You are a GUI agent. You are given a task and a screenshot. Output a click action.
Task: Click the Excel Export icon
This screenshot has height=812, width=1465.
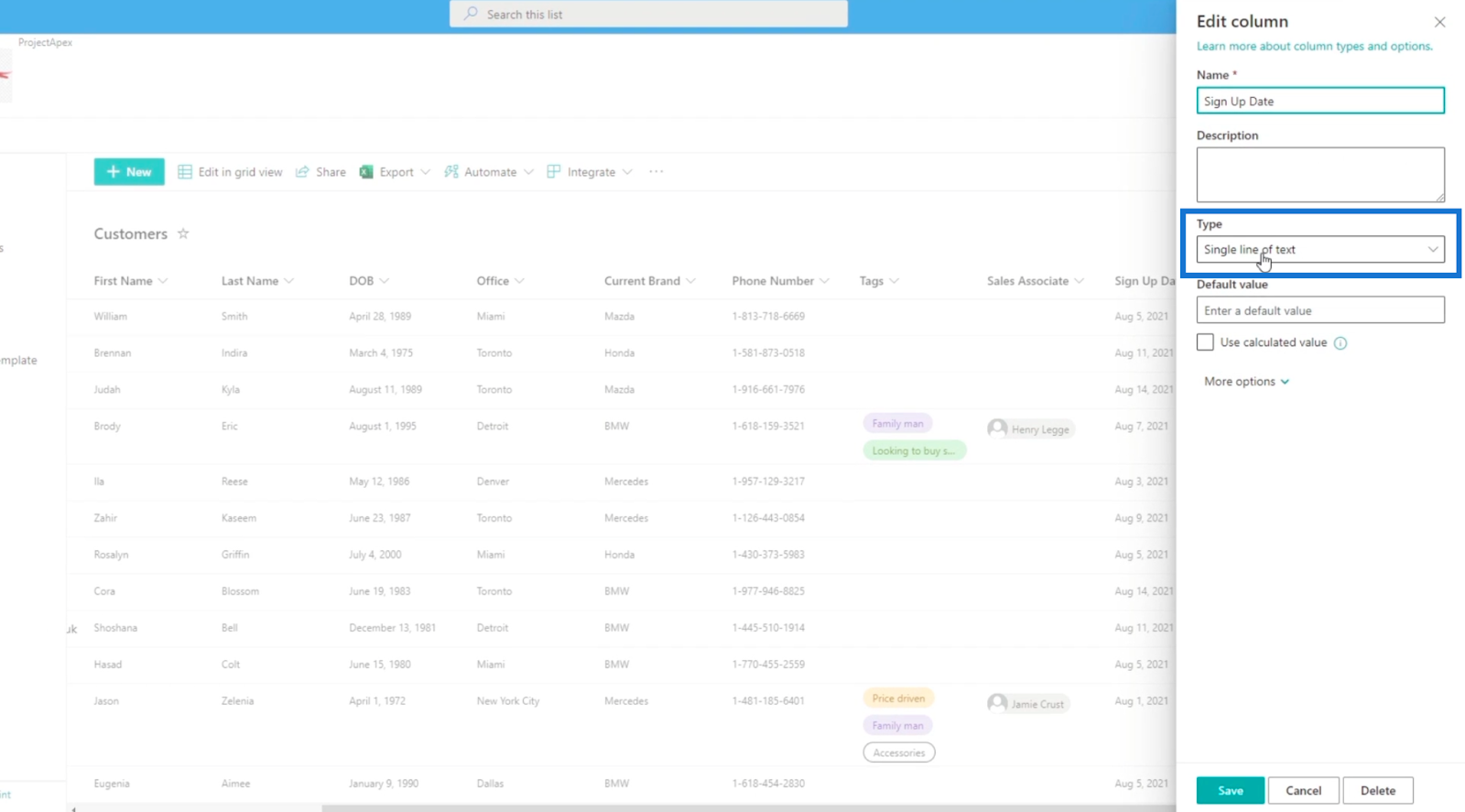(366, 172)
